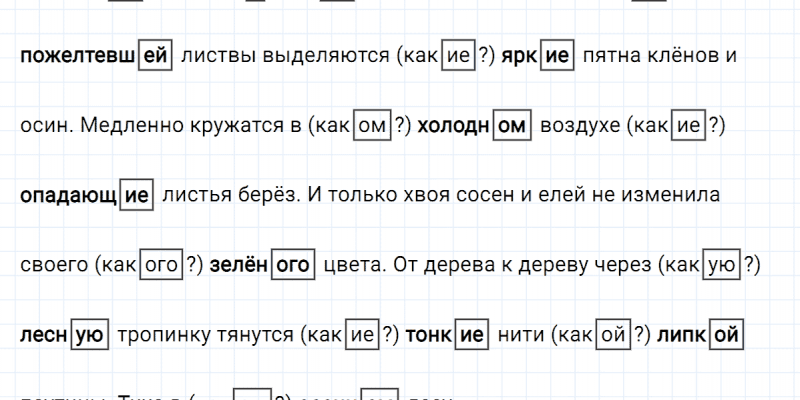The height and width of the screenshot is (400, 800).
Task: Click the "ого" box in the question "(какого?)"
Action: point(160,266)
